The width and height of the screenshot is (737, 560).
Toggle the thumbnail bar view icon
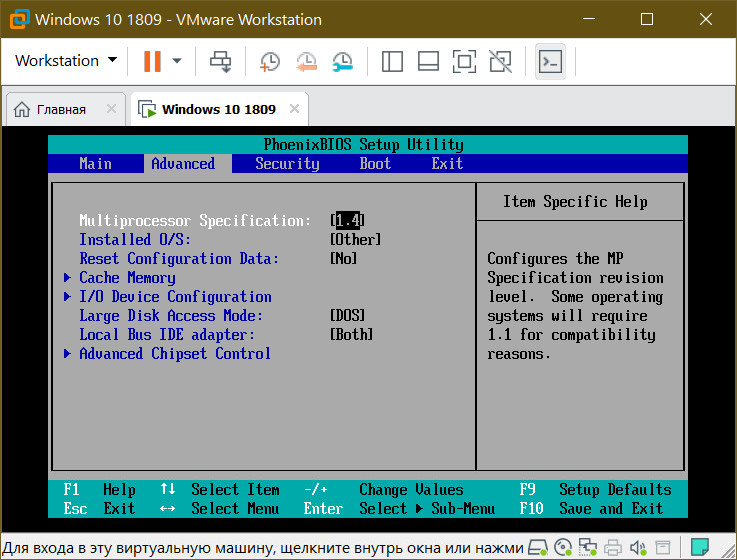[428, 61]
